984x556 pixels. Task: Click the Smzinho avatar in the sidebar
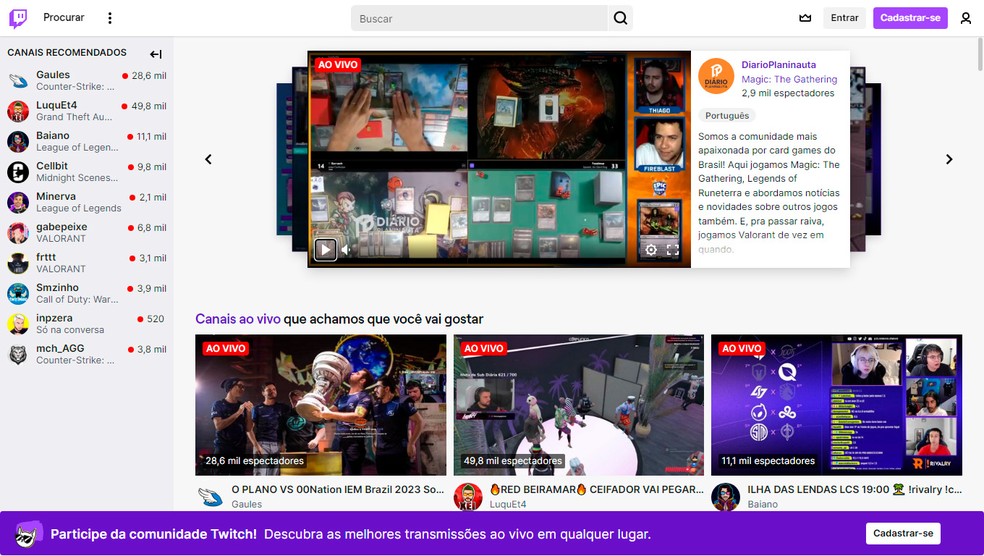tap(18, 294)
